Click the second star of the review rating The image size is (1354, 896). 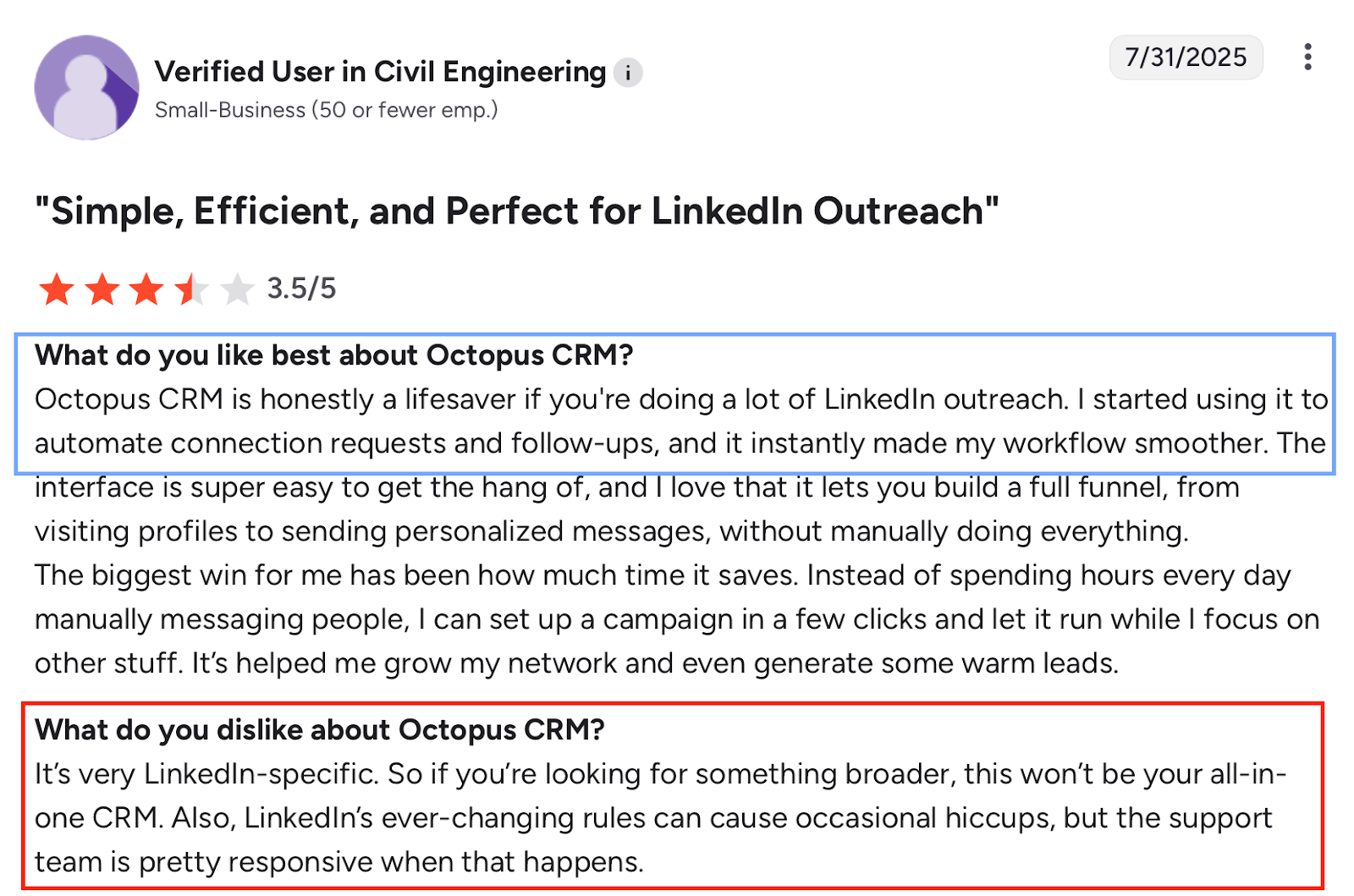point(102,289)
